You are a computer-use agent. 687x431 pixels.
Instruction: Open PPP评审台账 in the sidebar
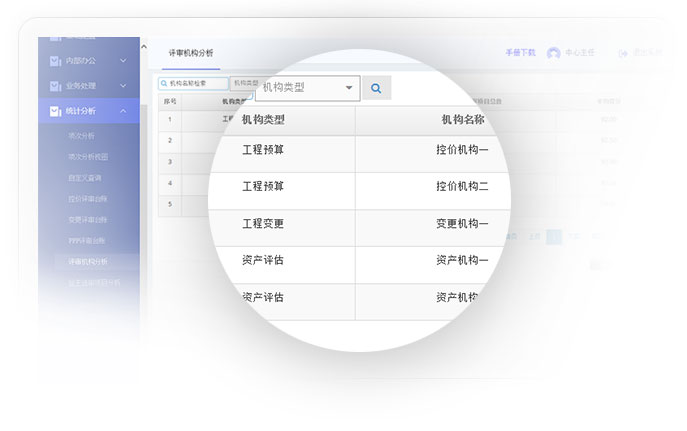(x=86, y=240)
